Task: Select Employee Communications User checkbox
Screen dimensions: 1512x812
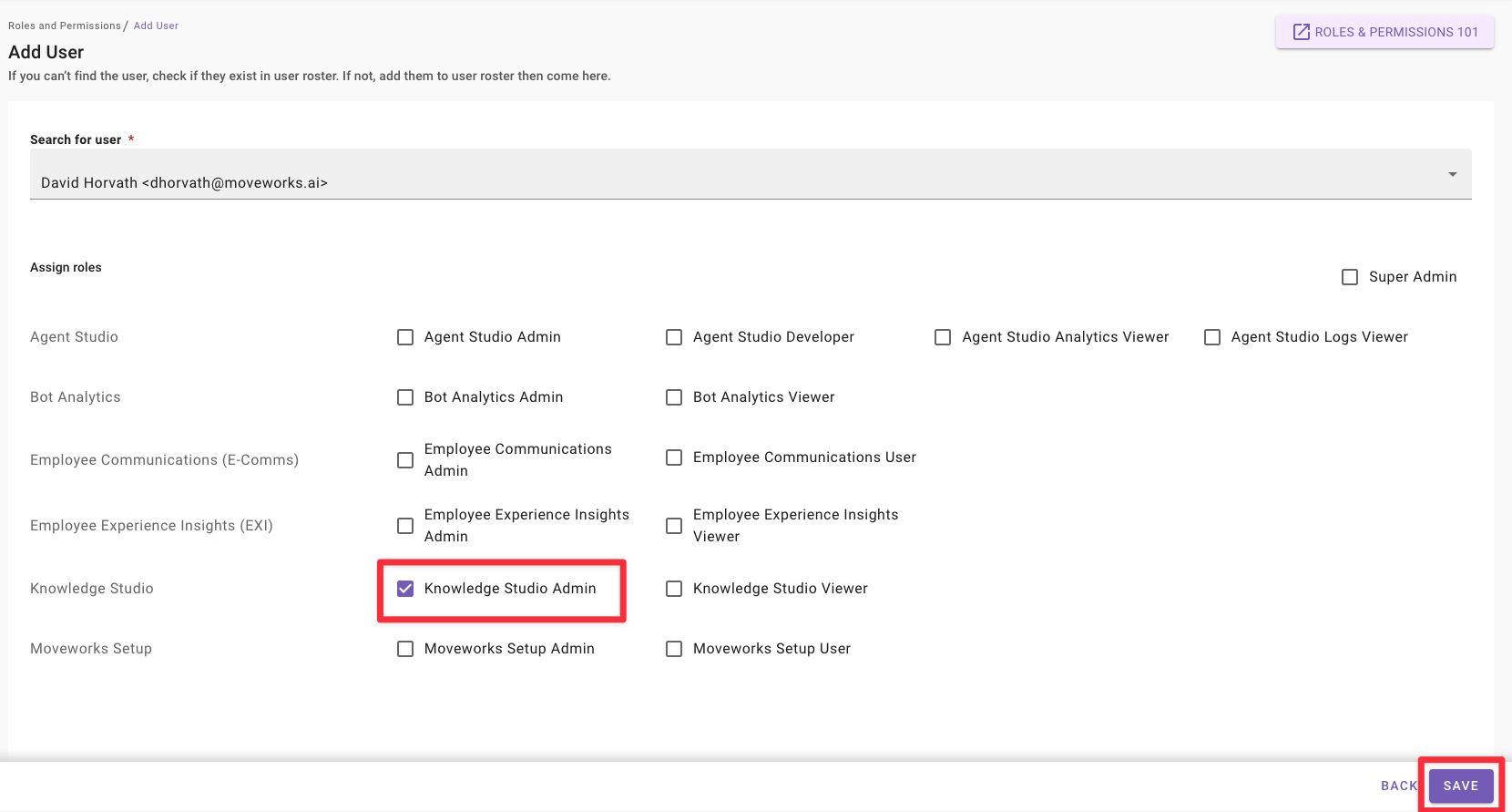Action: click(x=674, y=457)
